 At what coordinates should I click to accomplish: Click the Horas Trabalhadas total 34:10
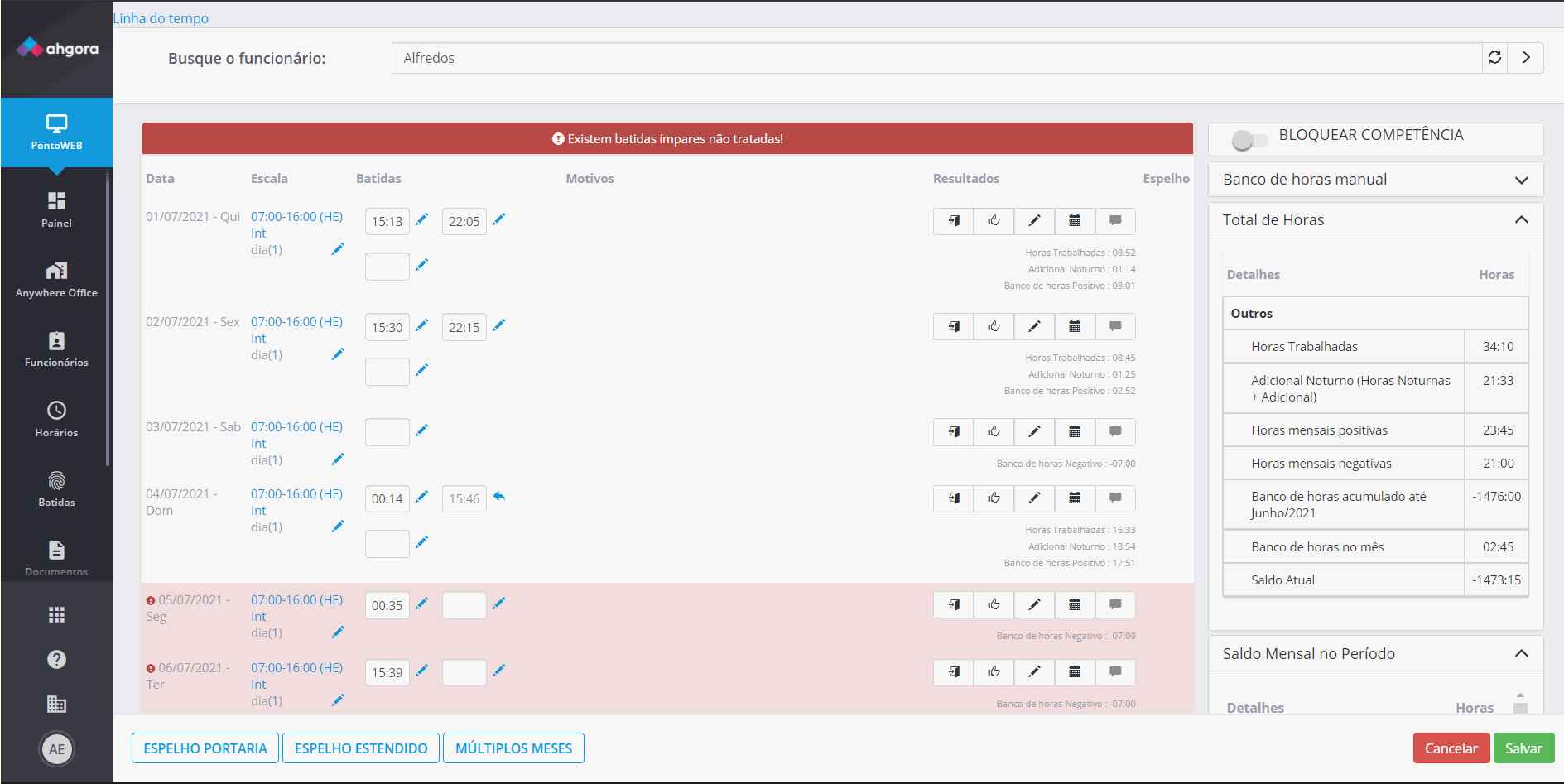point(1498,347)
